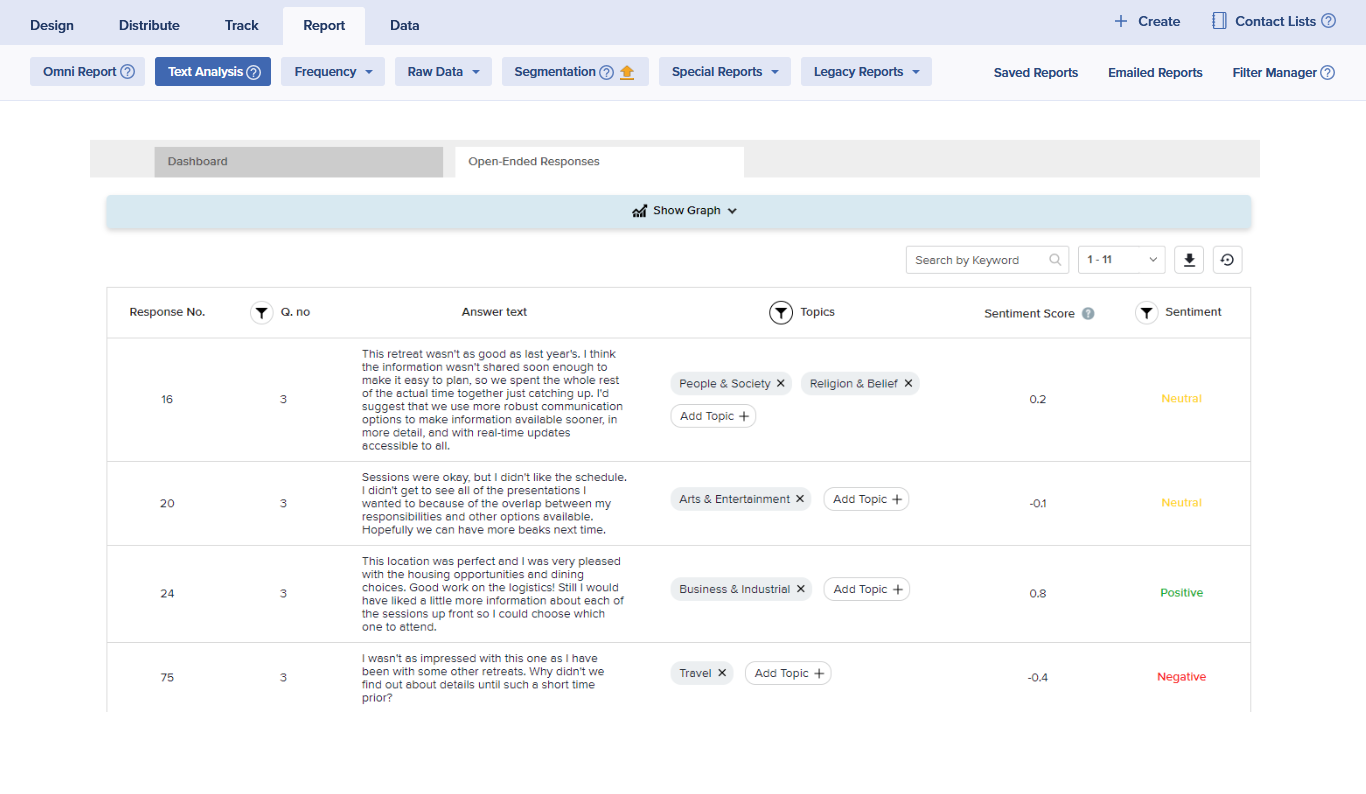Switch to the Dashboard tab
Viewport: 1366px width, 794px height.
(298, 162)
